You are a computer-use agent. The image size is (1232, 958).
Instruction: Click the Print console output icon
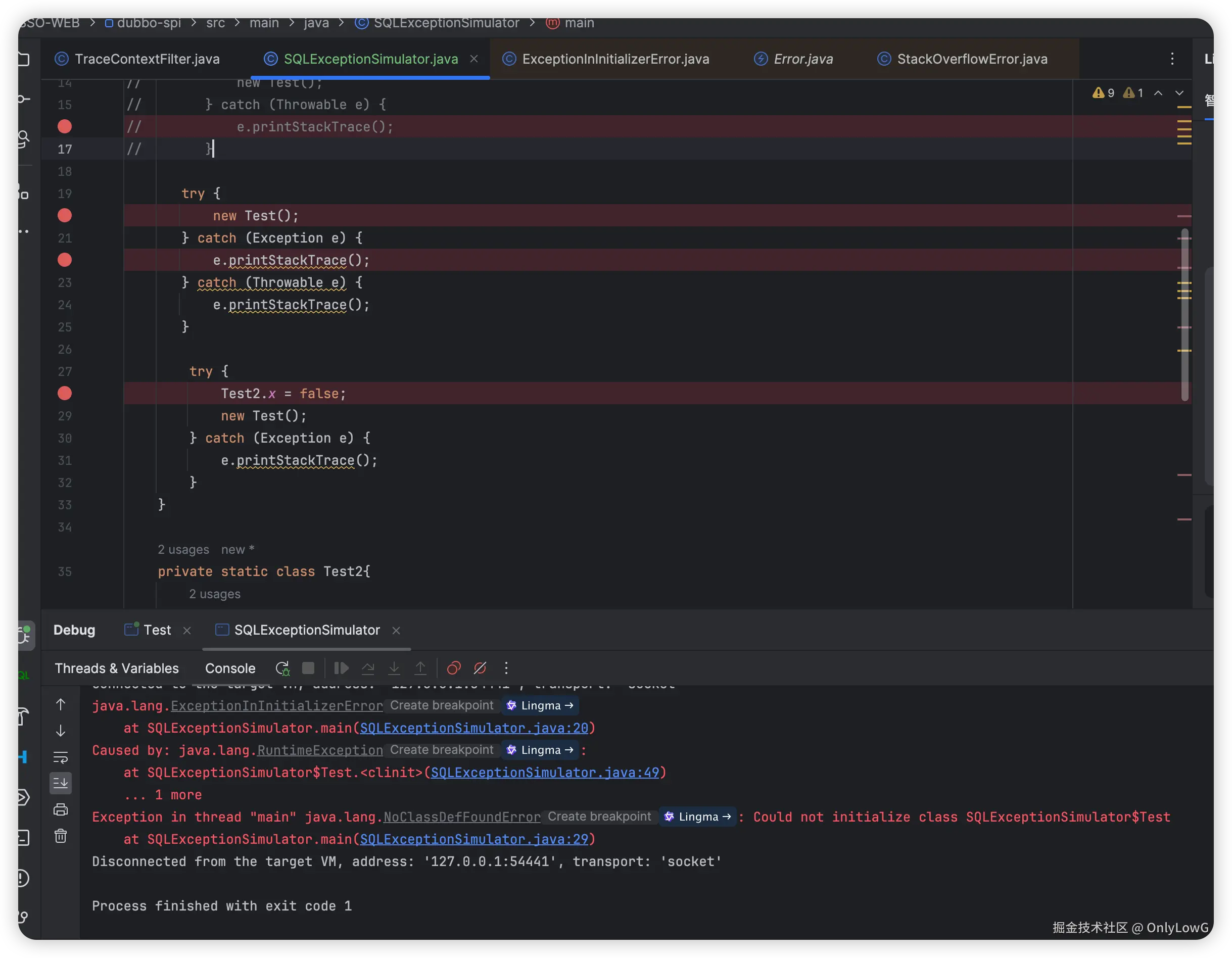click(x=60, y=809)
